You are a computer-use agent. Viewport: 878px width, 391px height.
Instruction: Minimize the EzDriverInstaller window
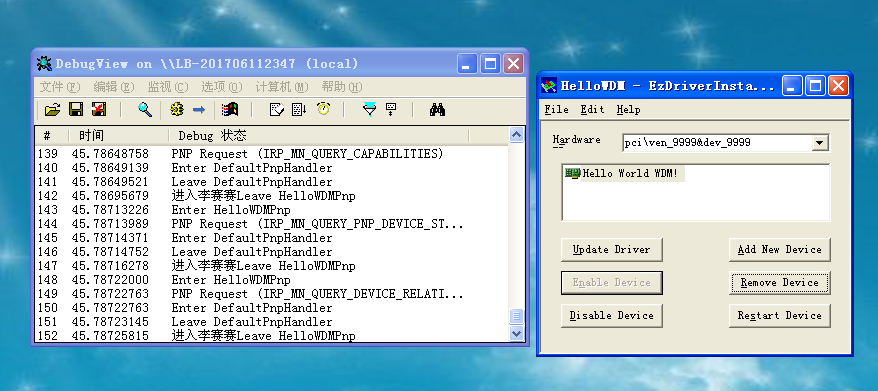(793, 86)
